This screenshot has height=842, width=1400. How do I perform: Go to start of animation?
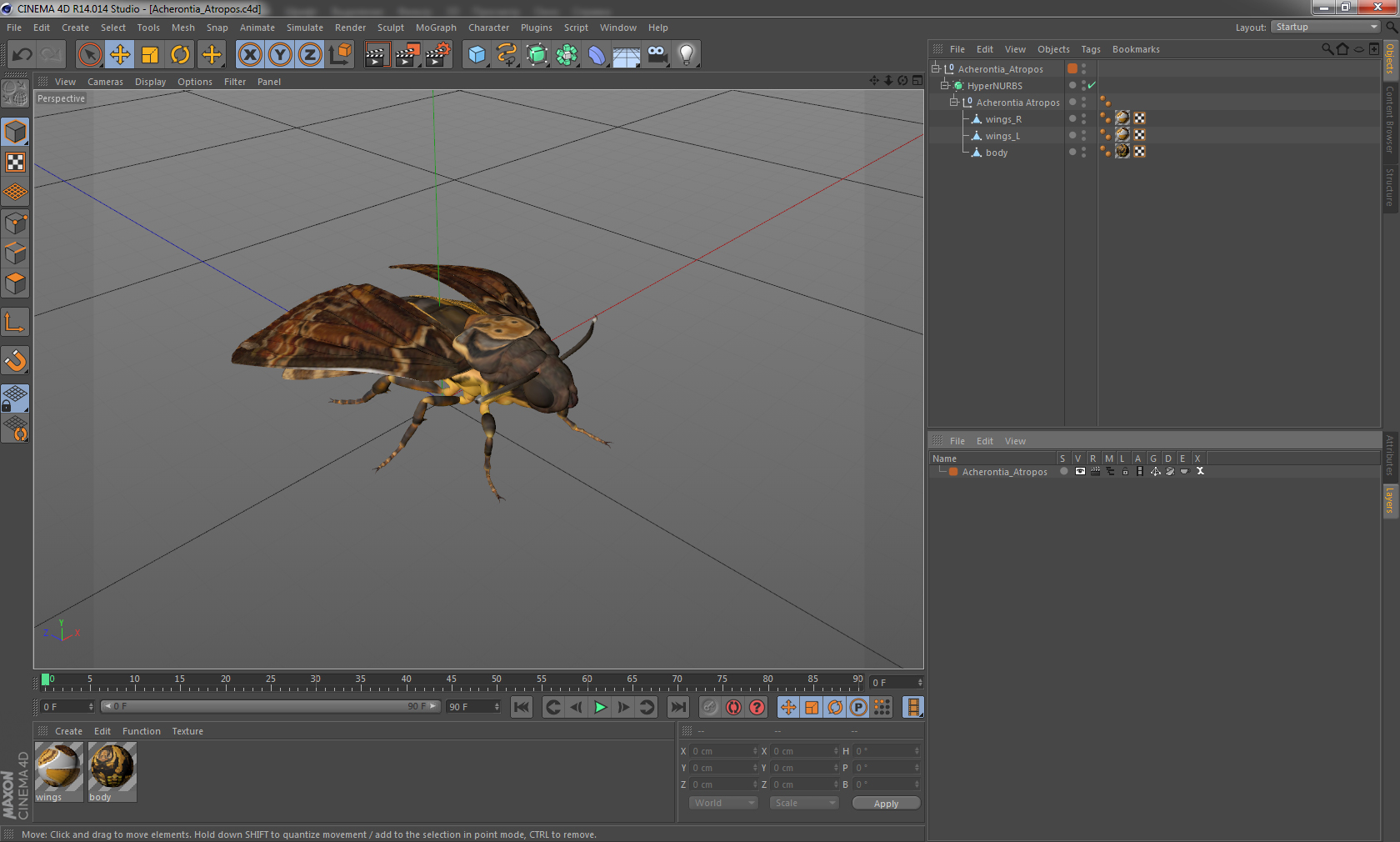522,707
